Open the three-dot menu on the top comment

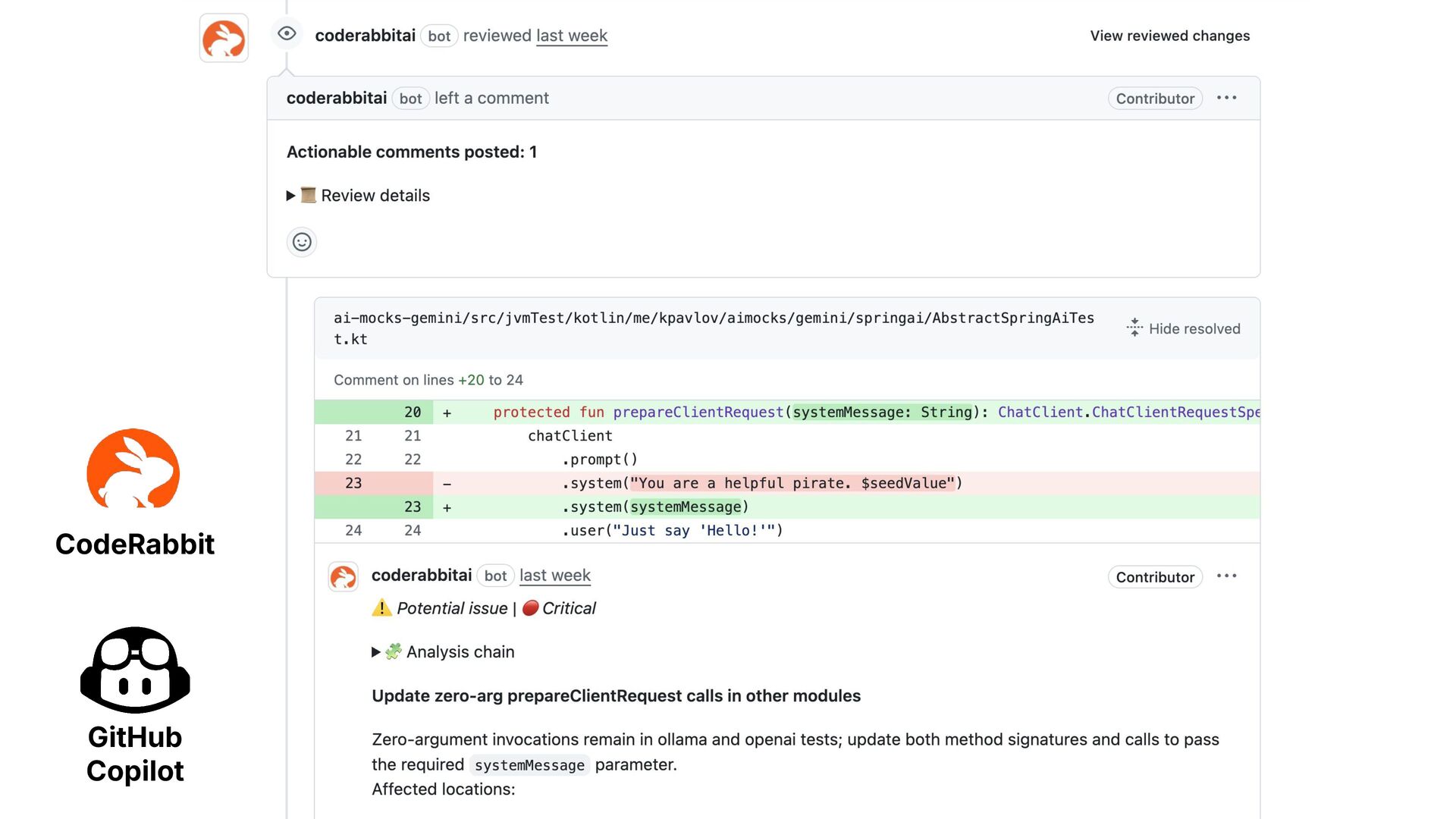click(1226, 98)
